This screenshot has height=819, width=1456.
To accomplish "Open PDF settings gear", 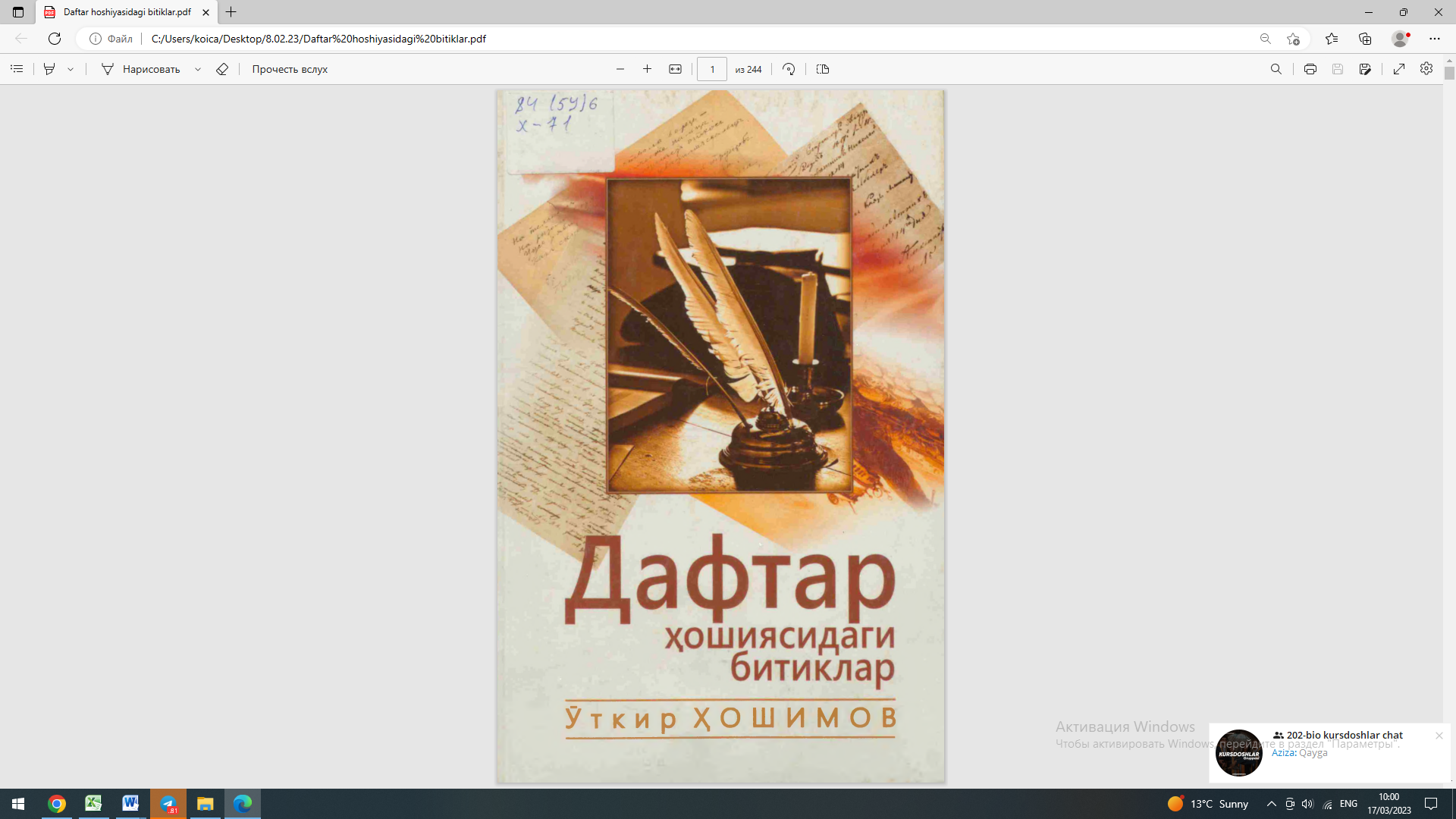I will tap(1426, 69).
